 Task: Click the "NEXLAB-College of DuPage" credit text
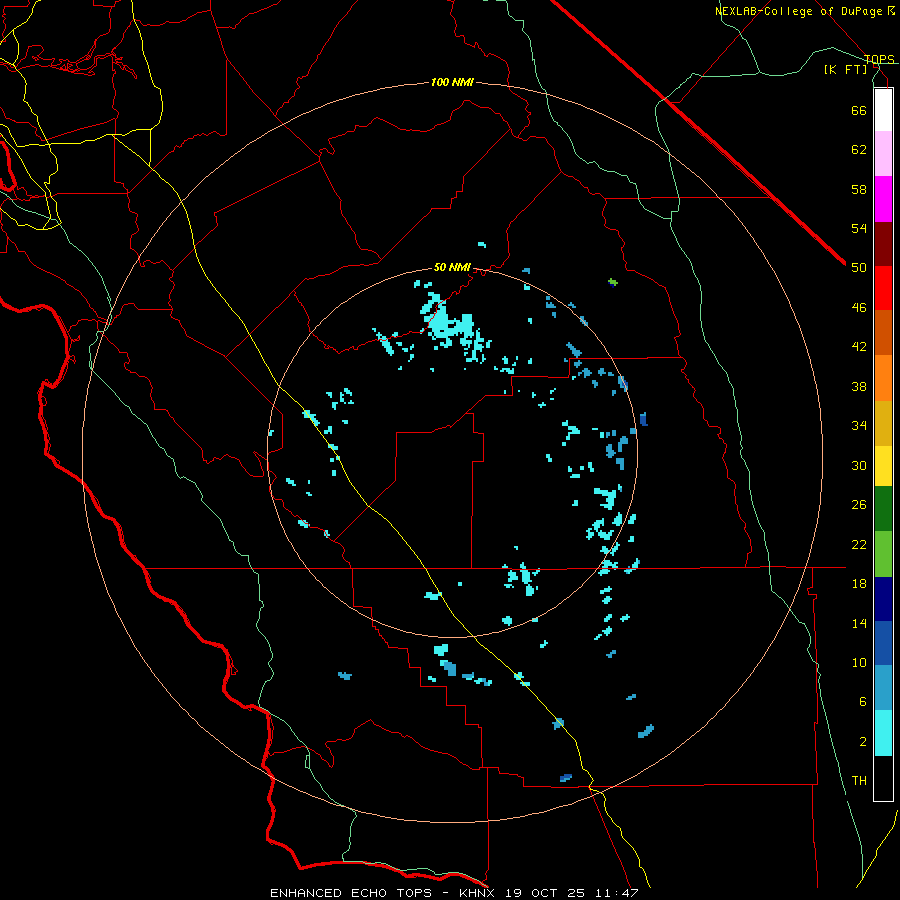pos(799,11)
